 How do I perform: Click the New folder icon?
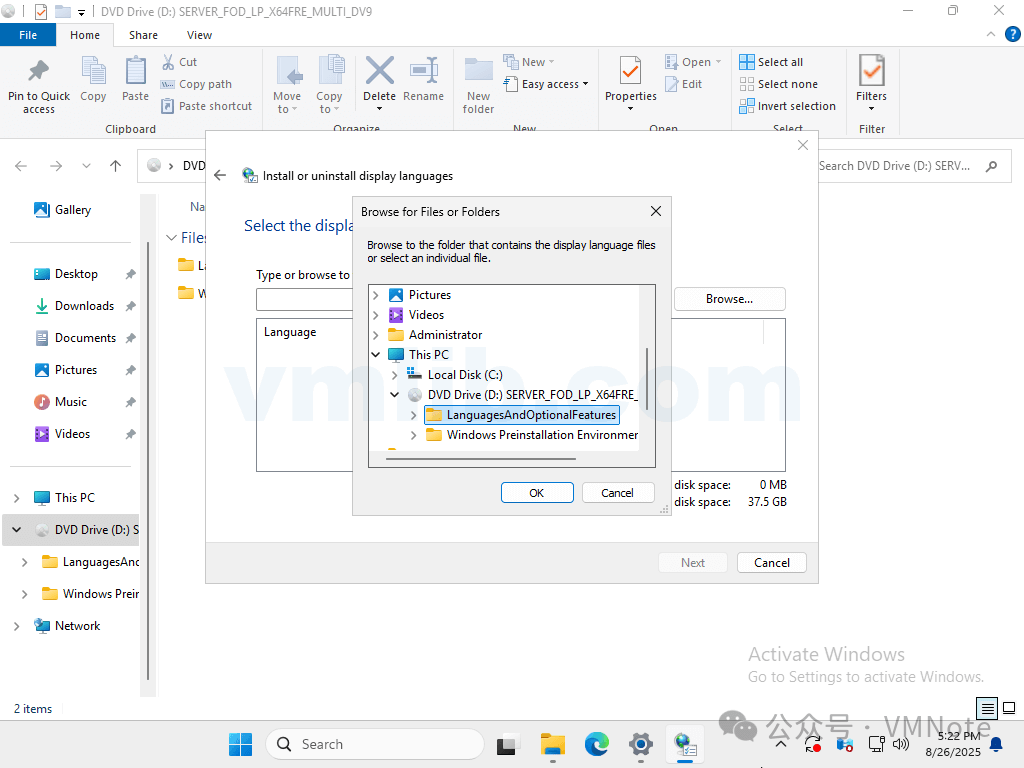pyautogui.click(x=478, y=74)
